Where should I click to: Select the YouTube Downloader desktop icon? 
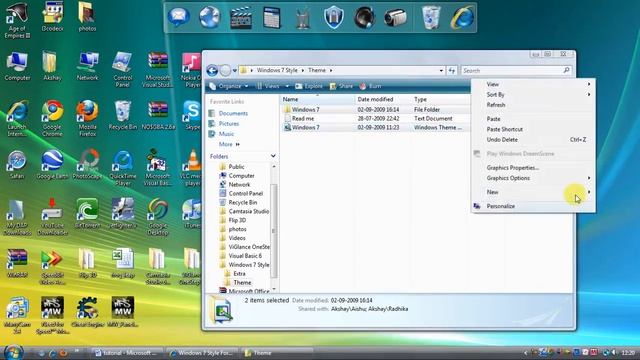pos(52,217)
